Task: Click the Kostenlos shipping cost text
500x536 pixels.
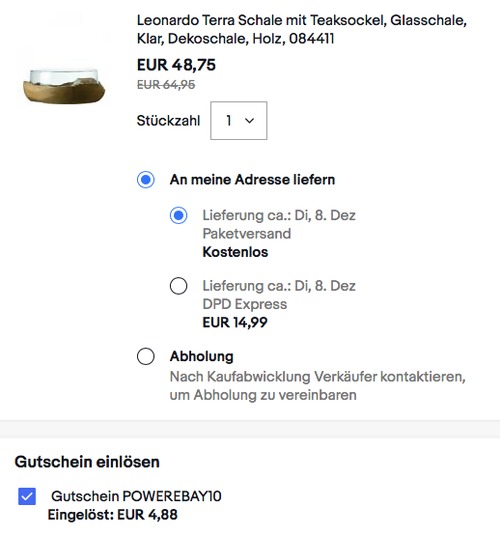Action: point(235,252)
